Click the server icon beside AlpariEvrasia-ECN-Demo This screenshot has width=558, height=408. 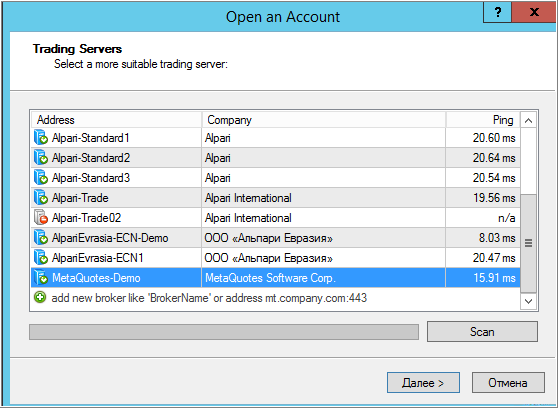click(41, 237)
